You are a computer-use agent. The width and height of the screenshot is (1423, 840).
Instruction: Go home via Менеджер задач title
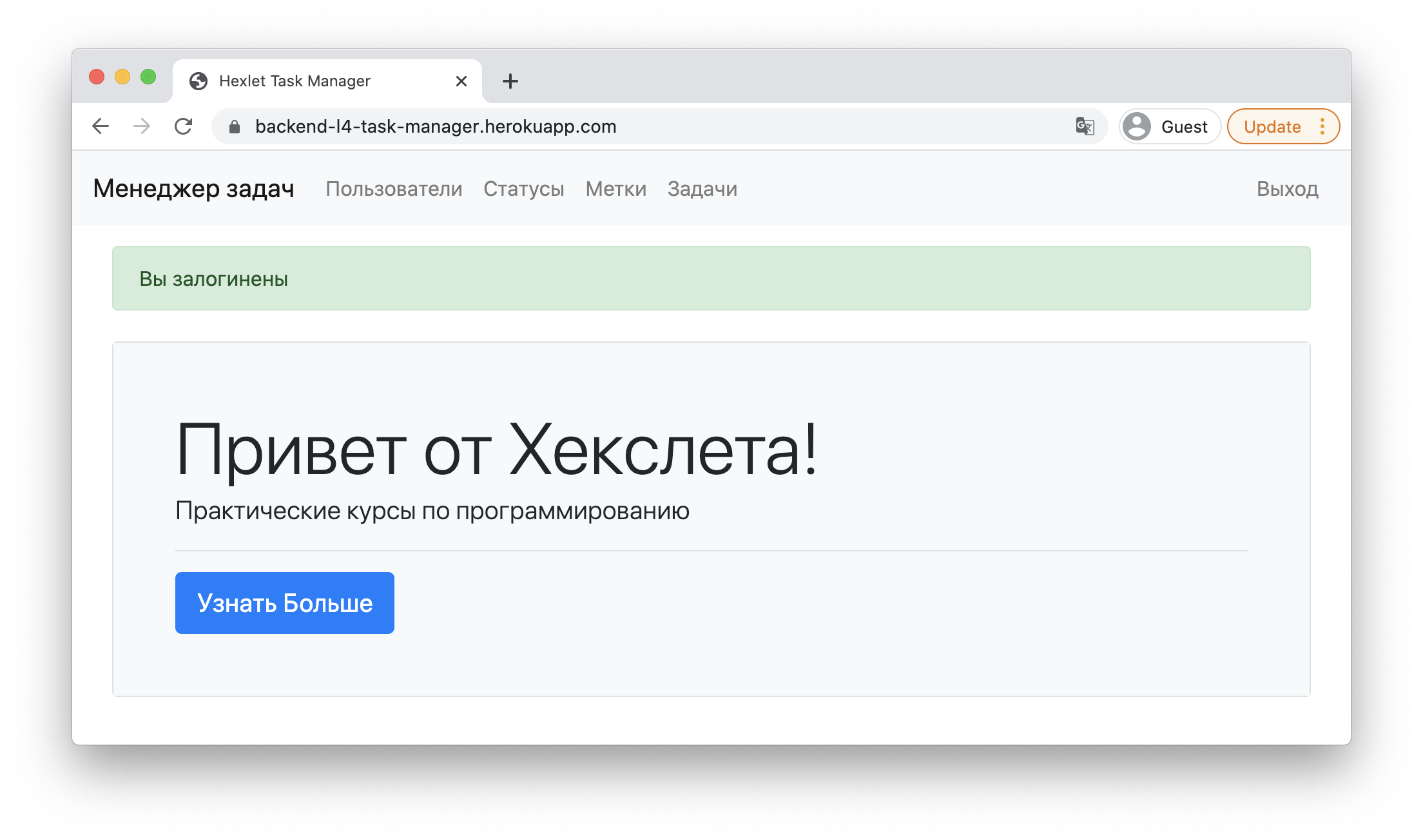pos(194,189)
